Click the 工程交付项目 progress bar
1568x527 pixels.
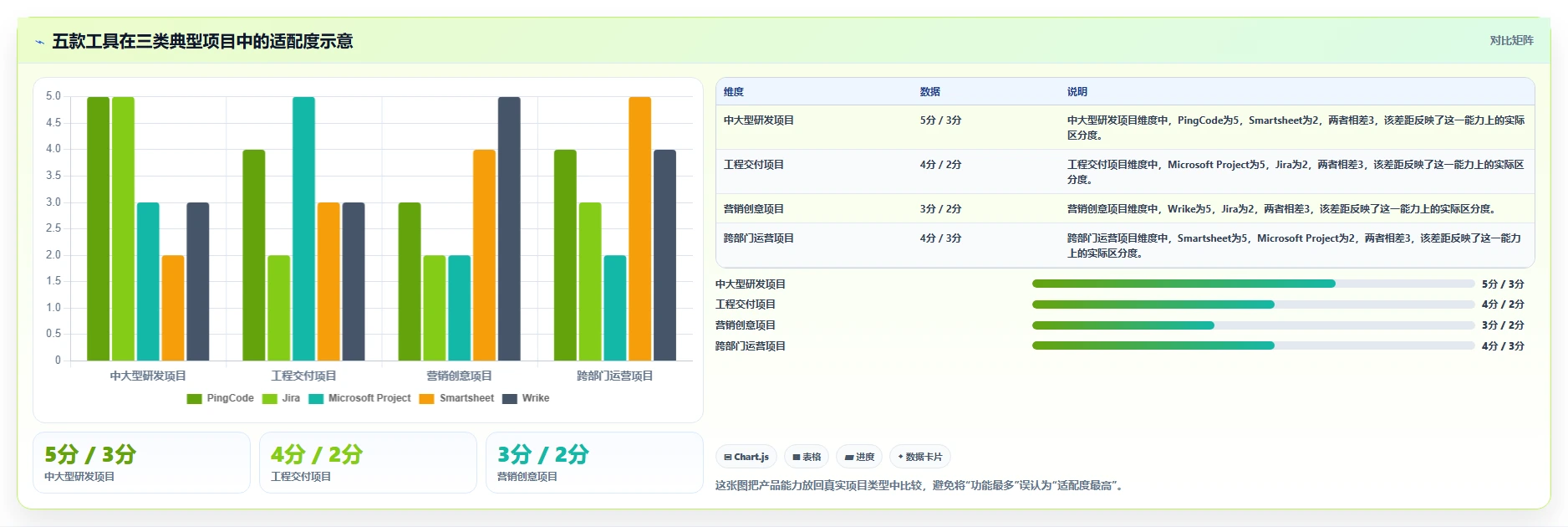tap(1253, 304)
